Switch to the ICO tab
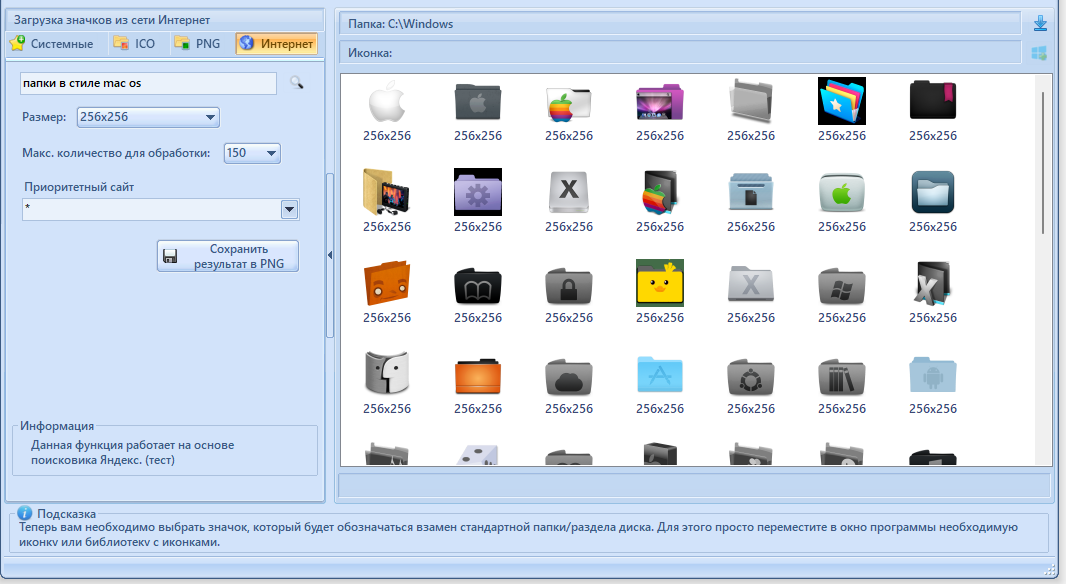Screen dimensions: 1066x584 click(135, 44)
